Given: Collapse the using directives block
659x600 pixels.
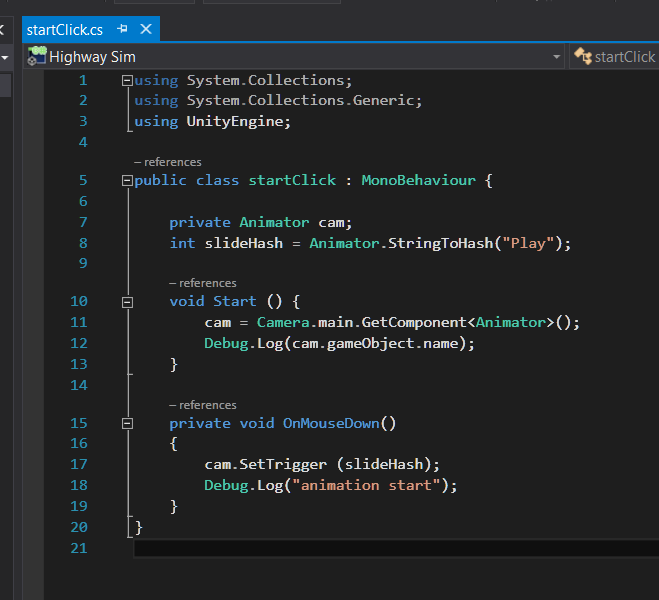Looking at the screenshot, I should pyautogui.click(x=127, y=80).
